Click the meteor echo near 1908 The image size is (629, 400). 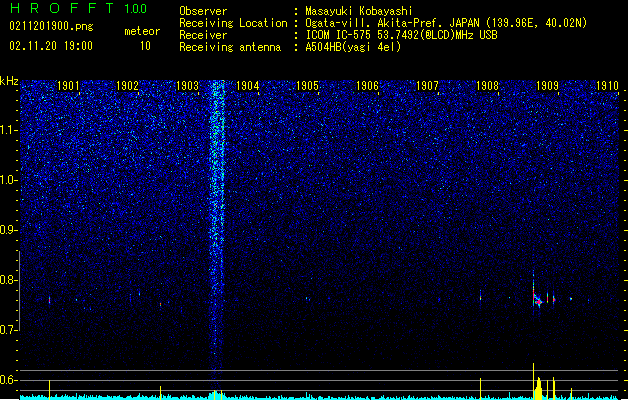click(x=480, y=298)
